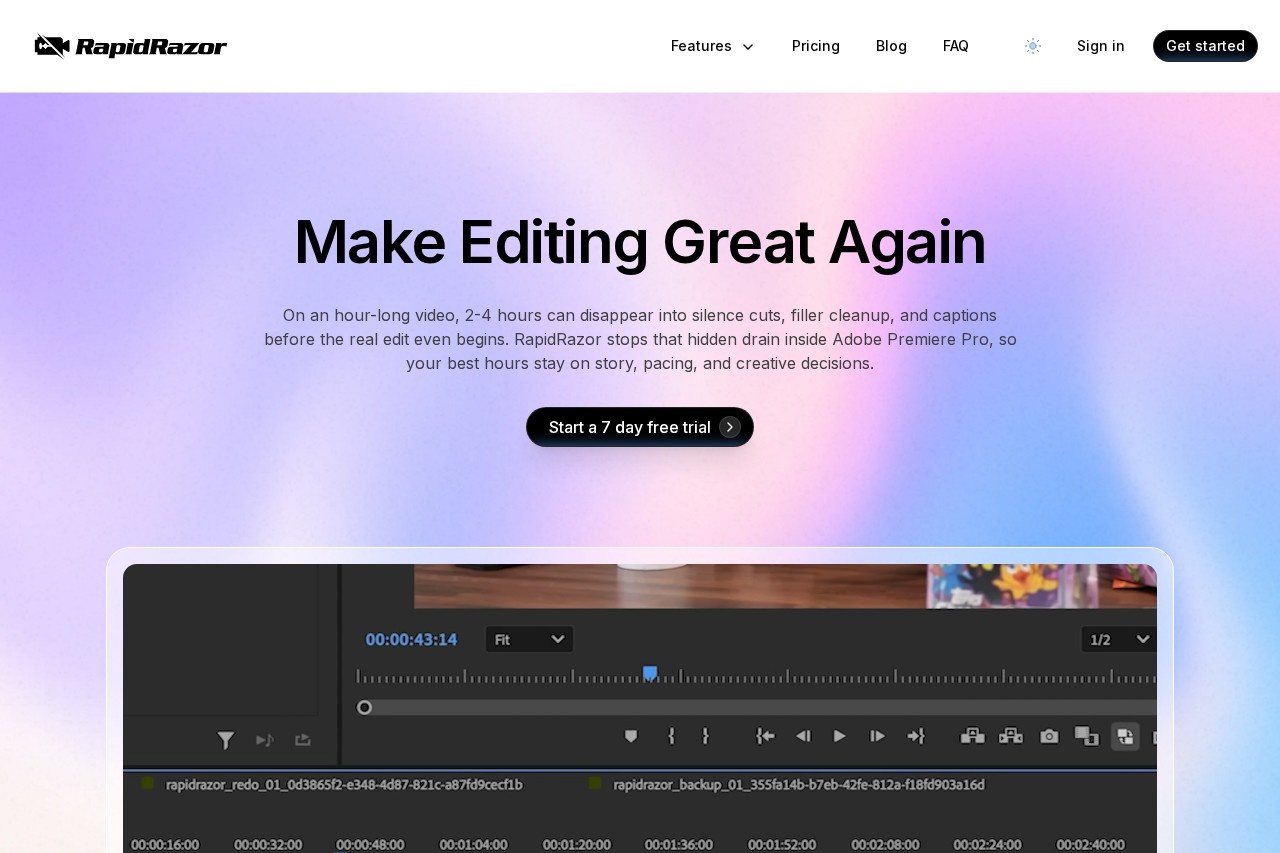Open the Fit zoom level dropdown
The height and width of the screenshot is (853, 1280).
[529, 639]
